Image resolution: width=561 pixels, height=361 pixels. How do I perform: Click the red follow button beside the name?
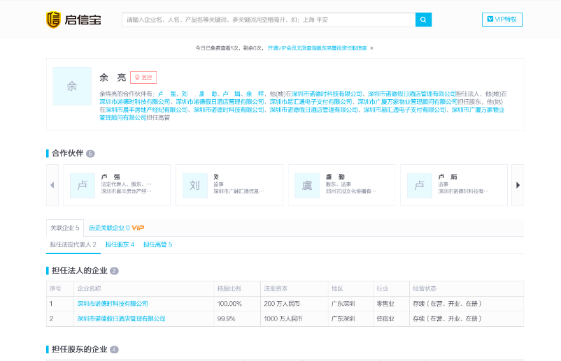[143, 77]
